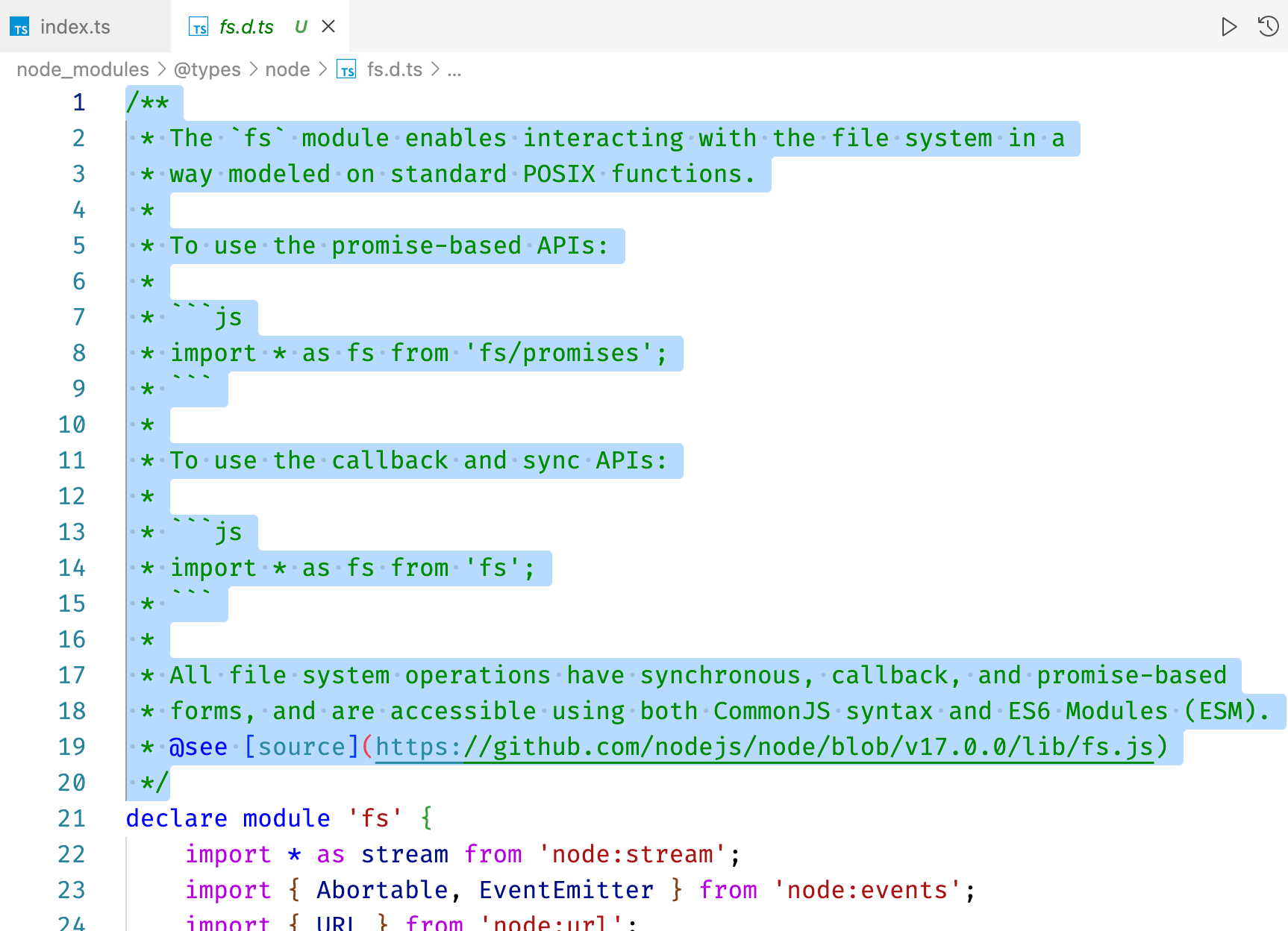Click 'node:stream' string on line 22
This screenshot has height=931, width=1288.
[632, 854]
